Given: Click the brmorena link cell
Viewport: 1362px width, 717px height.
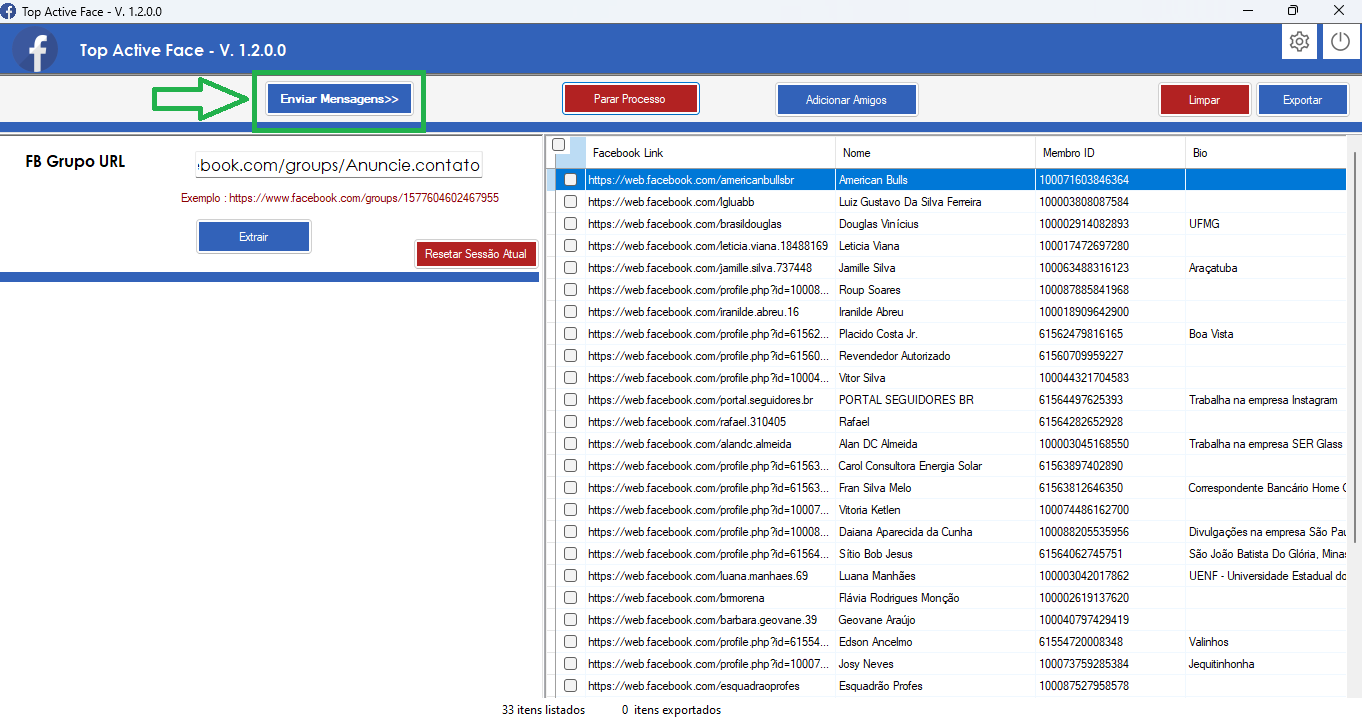Looking at the screenshot, I should pos(710,598).
